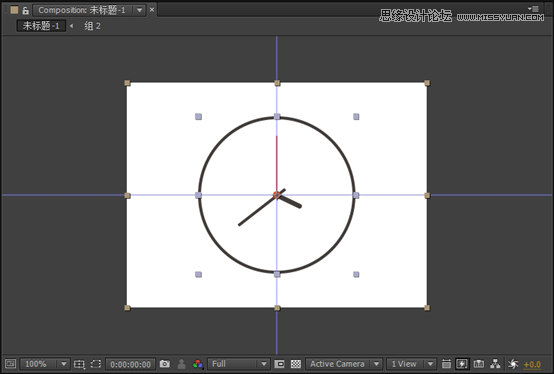The width and height of the screenshot is (554, 374).
Task: Click the +0.0 exposure value
Action: (532, 364)
